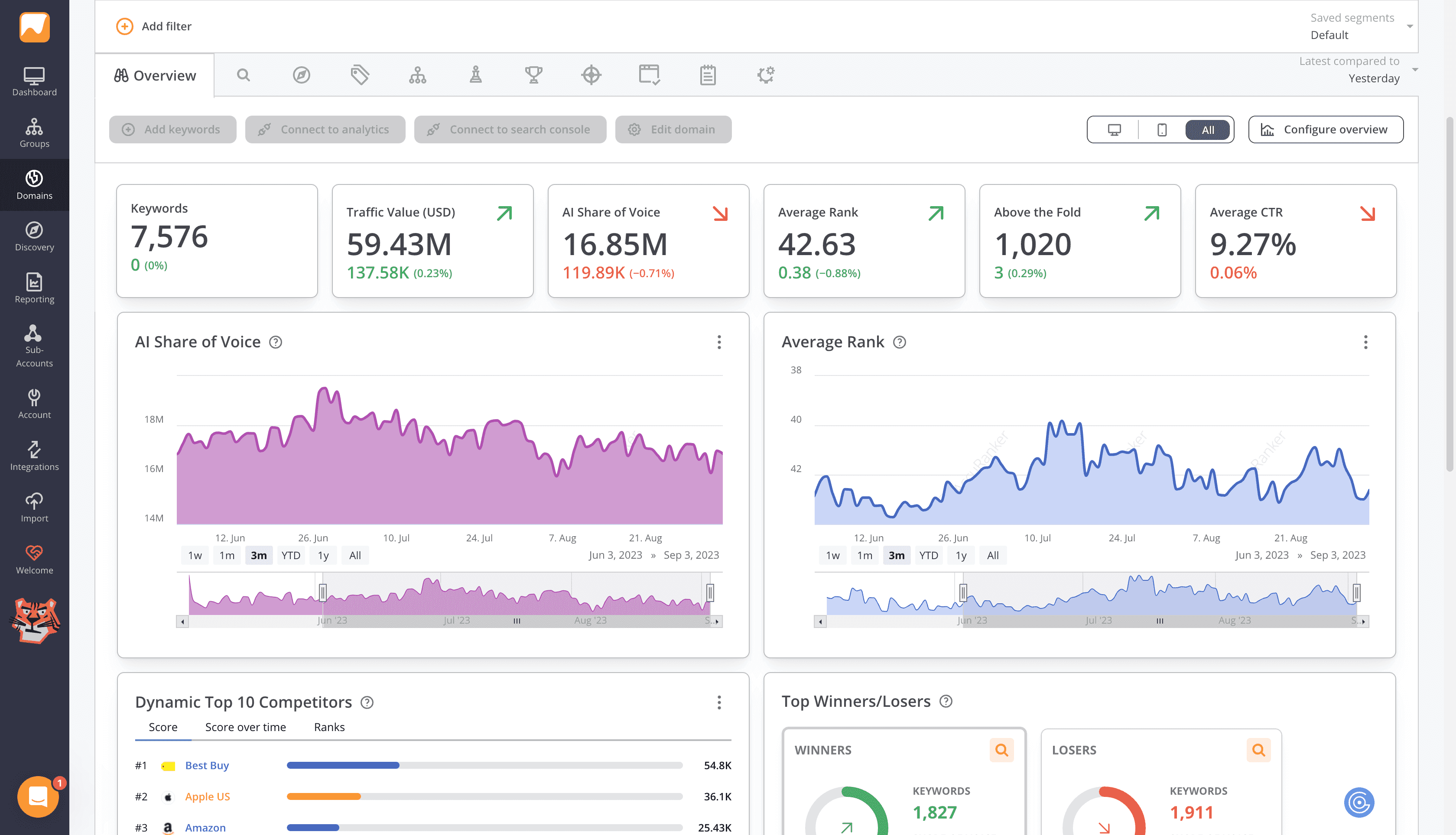
Task: Click Connect to analytics
Action: [x=325, y=129]
